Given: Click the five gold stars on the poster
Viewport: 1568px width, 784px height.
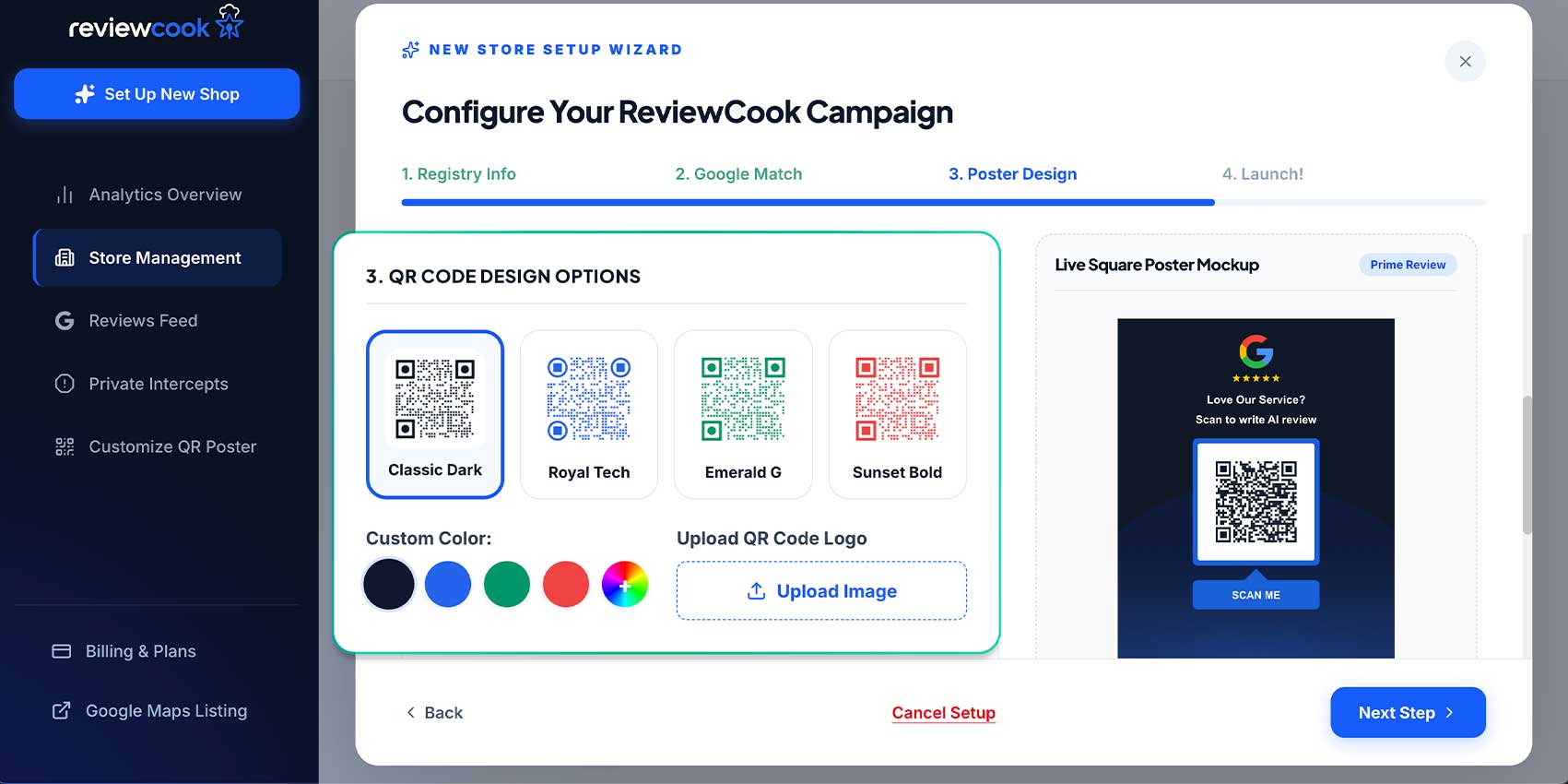Looking at the screenshot, I should [1256, 378].
